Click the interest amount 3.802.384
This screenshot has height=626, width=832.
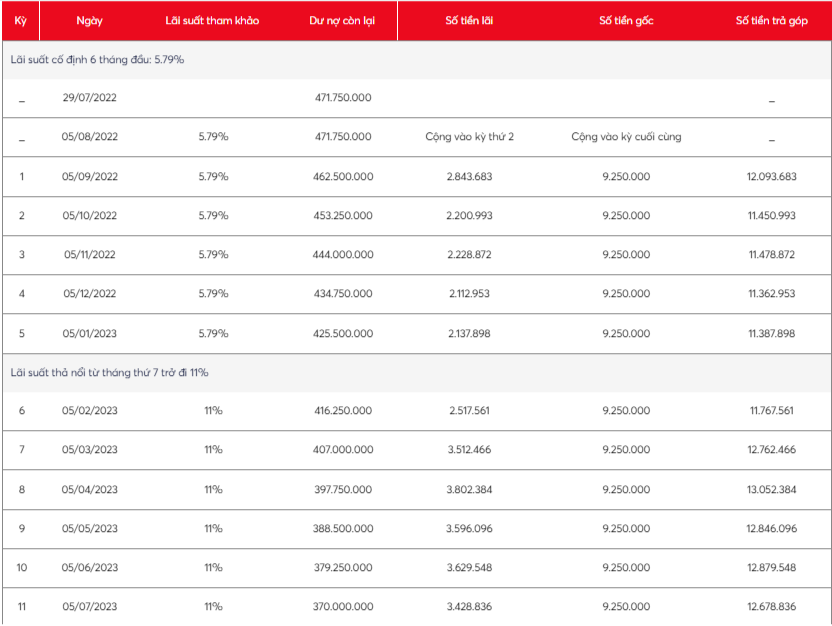pyautogui.click(x=469, y=490)
